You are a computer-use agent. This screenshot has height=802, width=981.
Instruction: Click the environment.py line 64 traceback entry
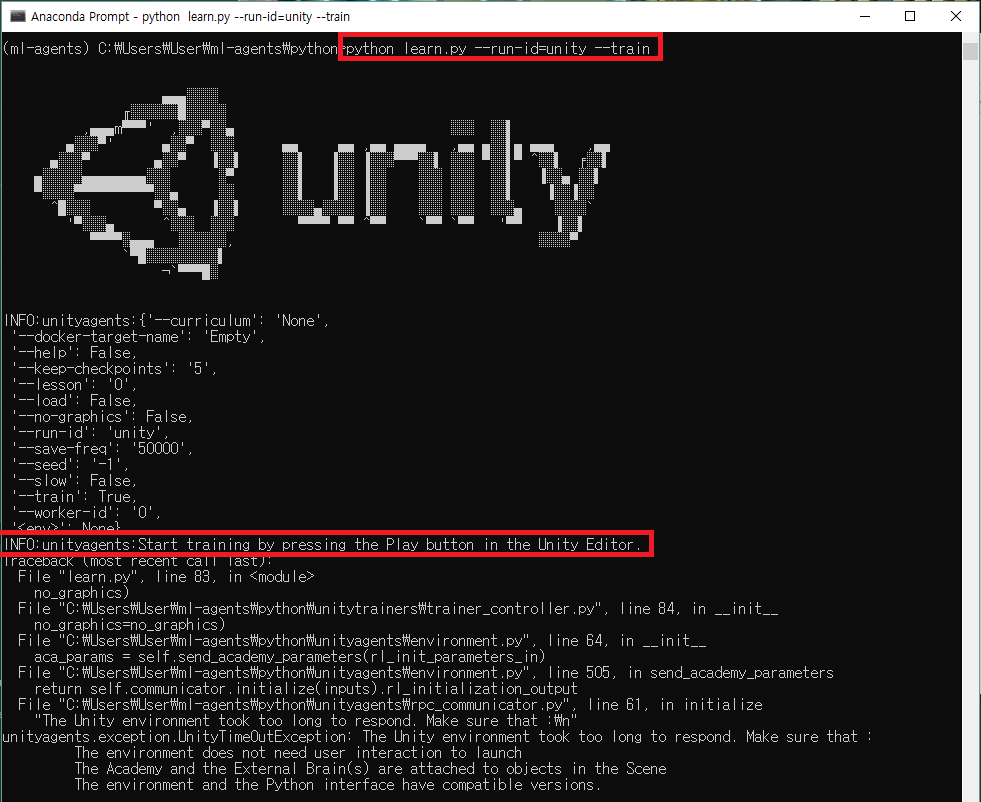click(362, 641)
